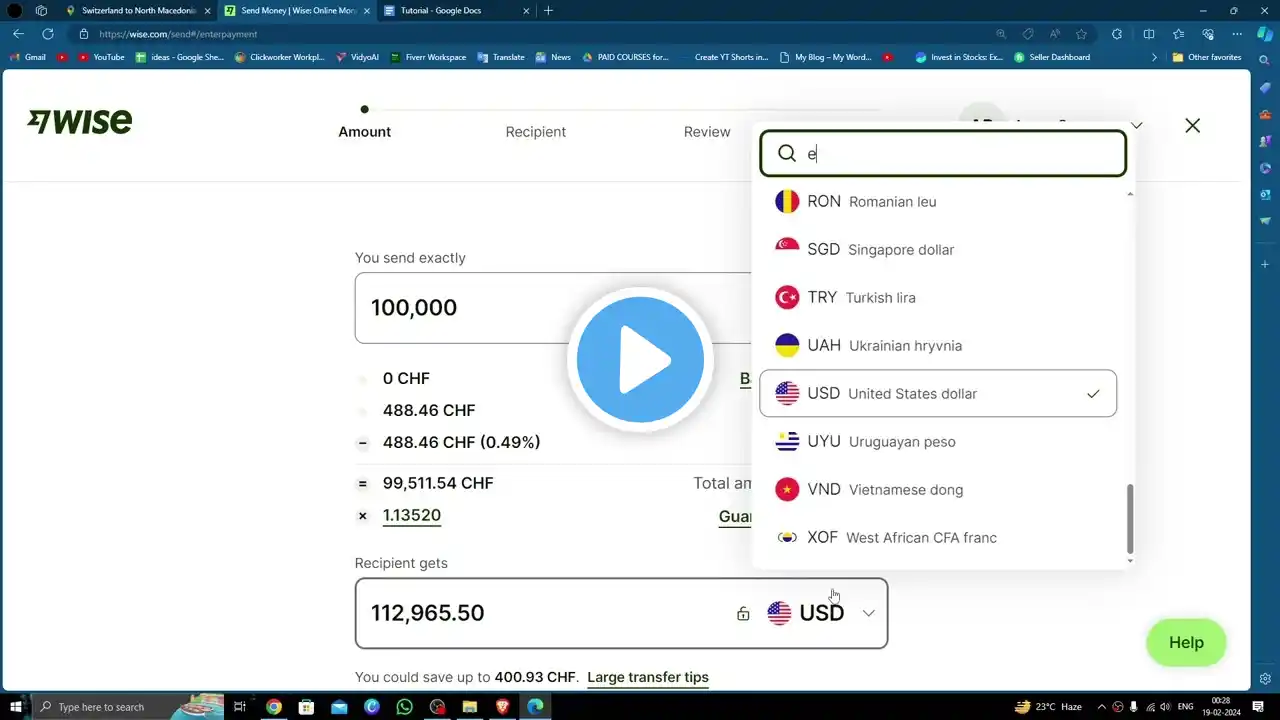Click the taskbar clock and date
The height and width of the screenshot is (720, 1280).
[x=1221, y=707]
